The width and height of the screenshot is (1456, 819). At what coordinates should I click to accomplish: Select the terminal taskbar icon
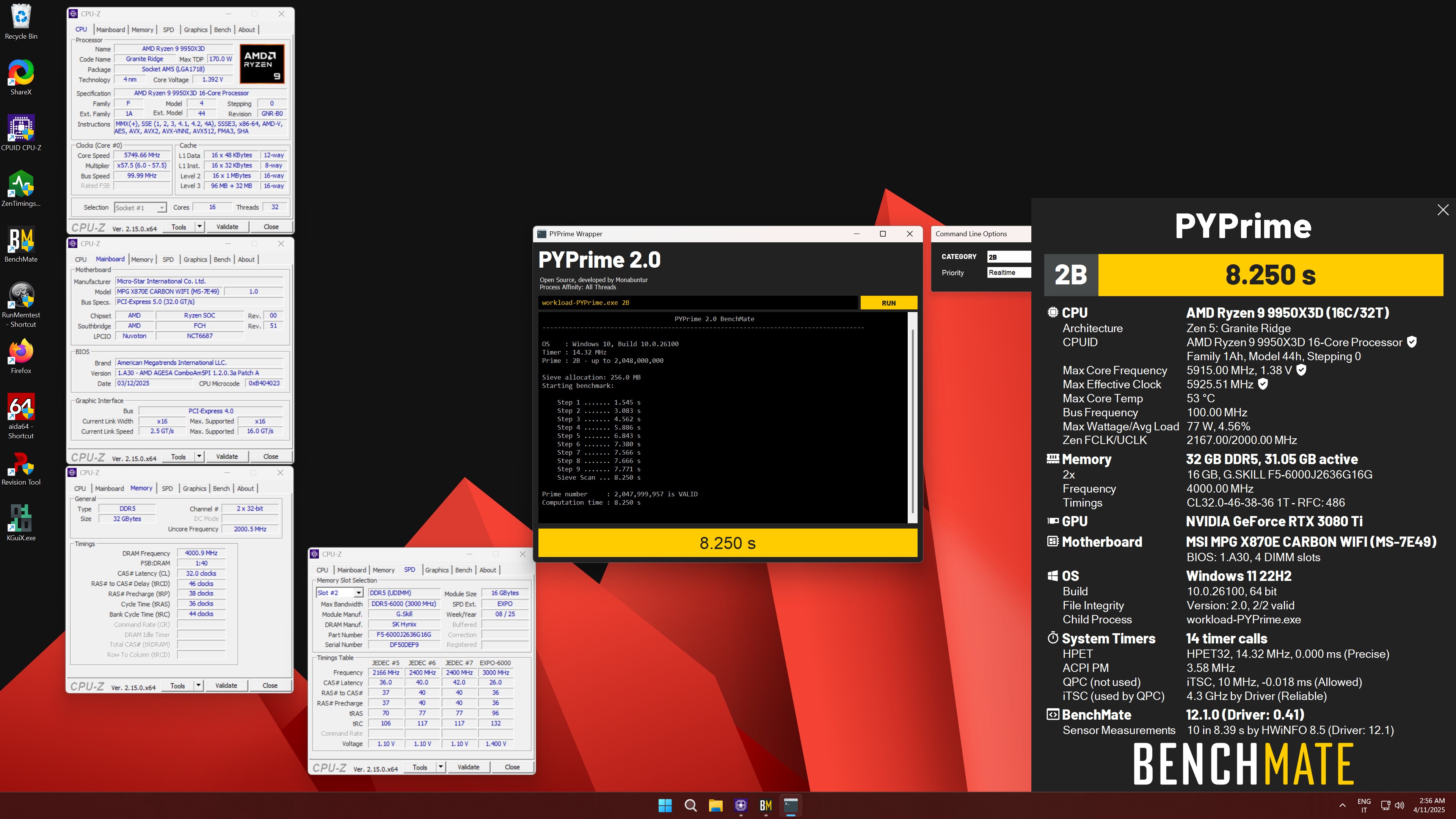pyautogui.click(x=791, y=805)
